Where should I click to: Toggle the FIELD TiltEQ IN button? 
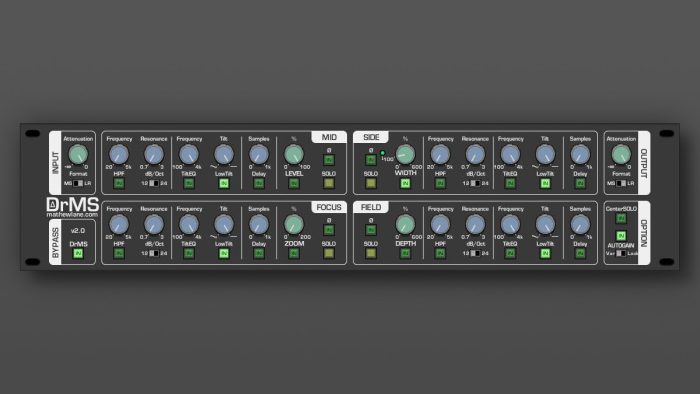click(510, 253)
